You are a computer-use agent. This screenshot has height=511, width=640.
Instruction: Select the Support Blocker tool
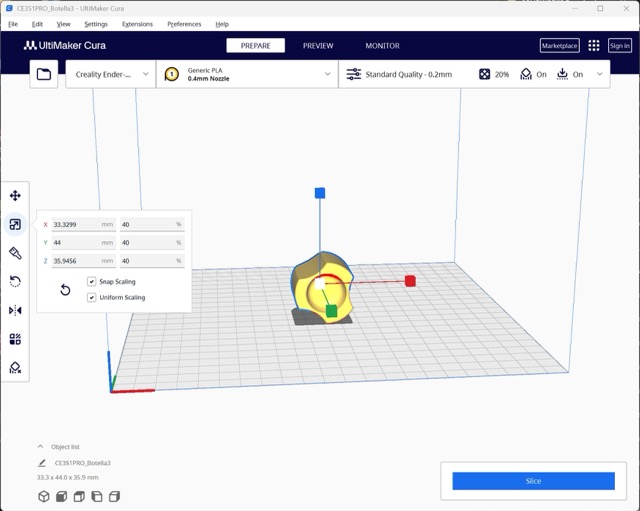[15, 368]
